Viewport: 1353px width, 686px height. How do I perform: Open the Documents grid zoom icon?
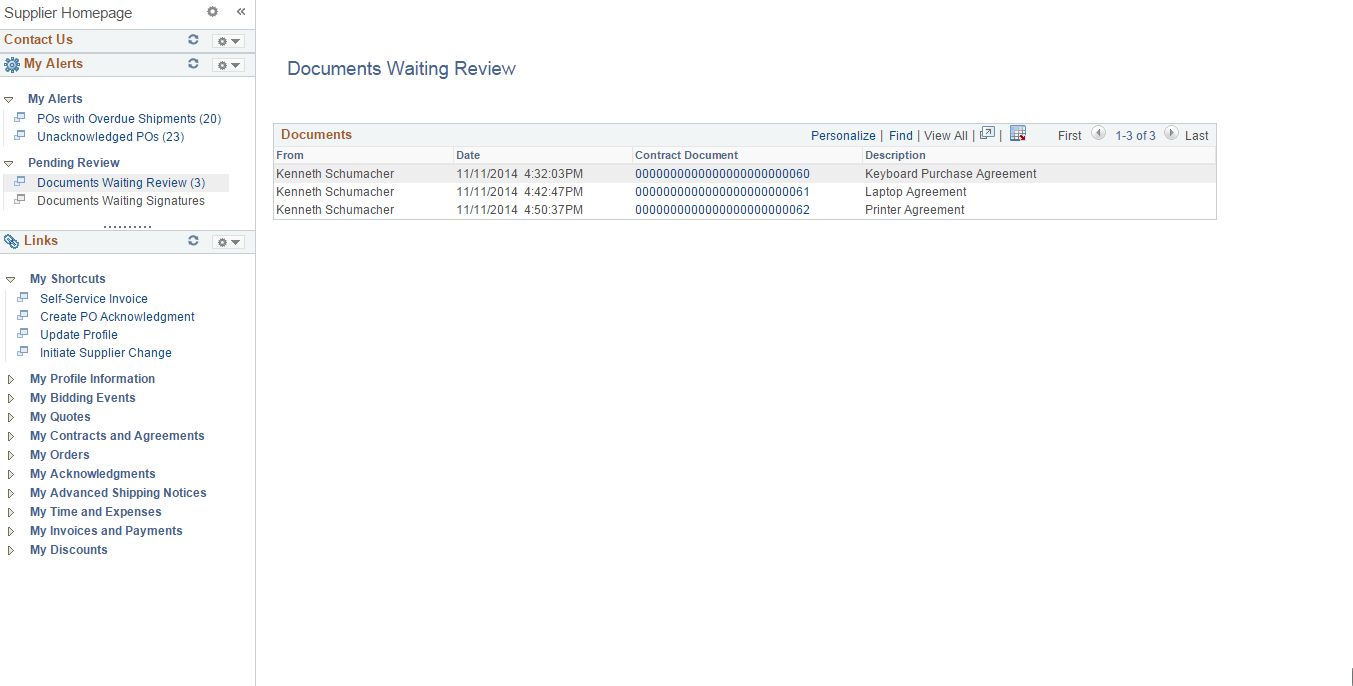click(x=987, y=132)
